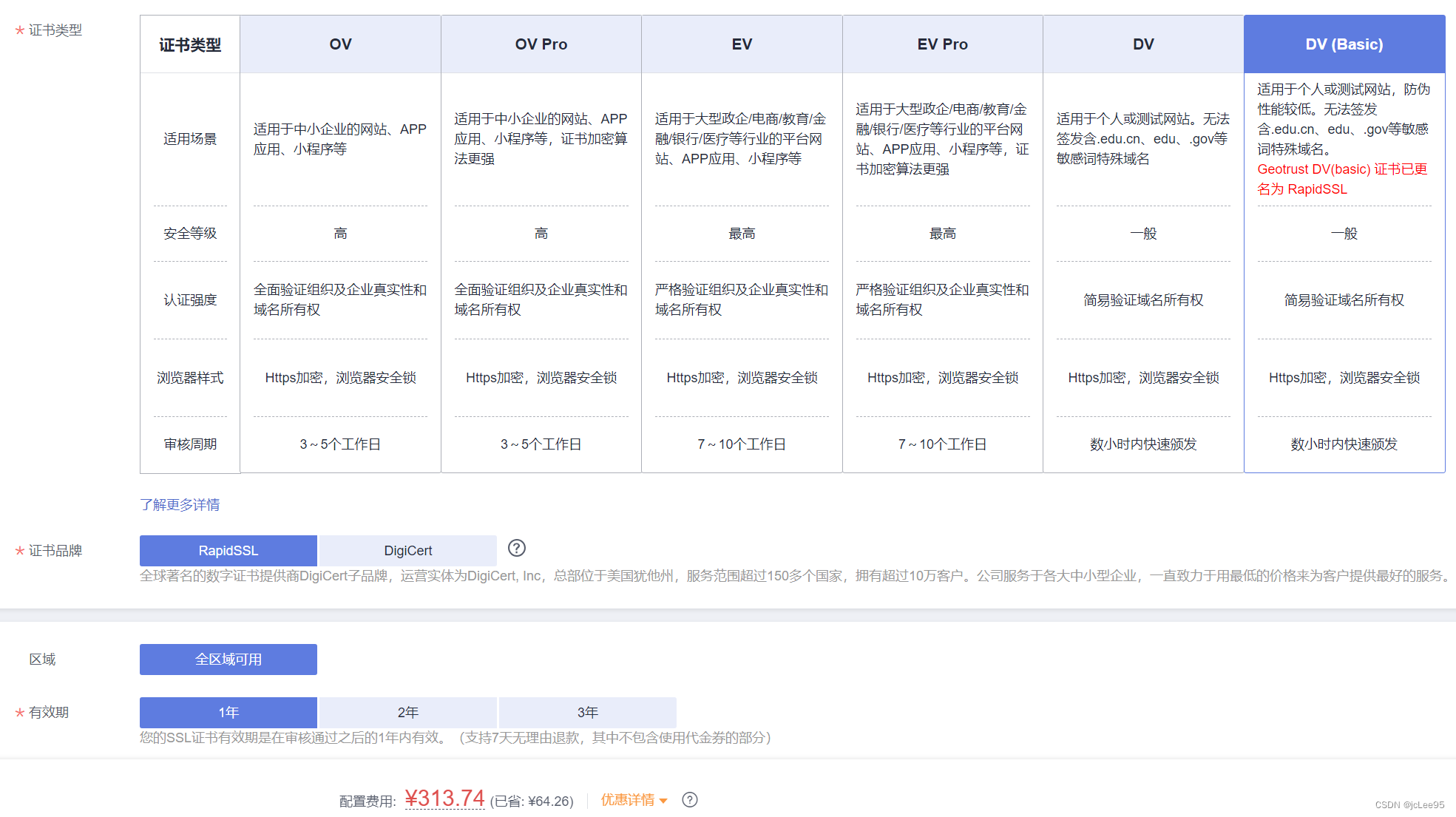Click OV review period 3～5个工作日 cell
Screen dimensions: 1456x817
[x=340, y=444]
